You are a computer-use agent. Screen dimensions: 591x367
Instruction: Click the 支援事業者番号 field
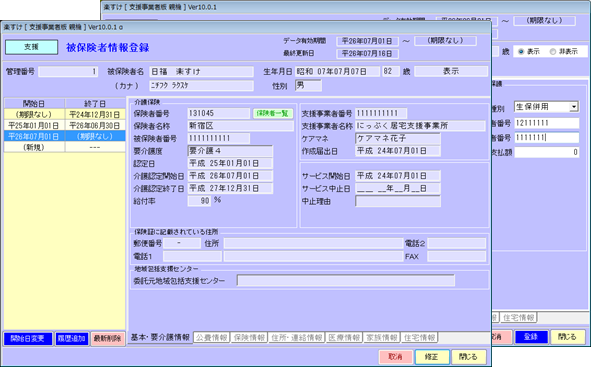click(381, 113)
